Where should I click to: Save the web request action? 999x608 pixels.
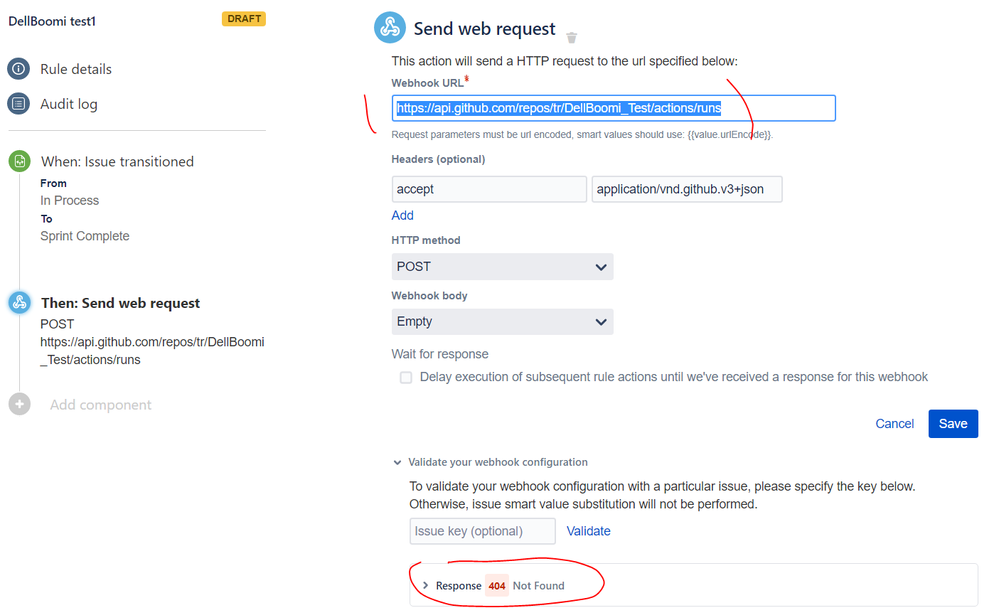pos(953,424)
